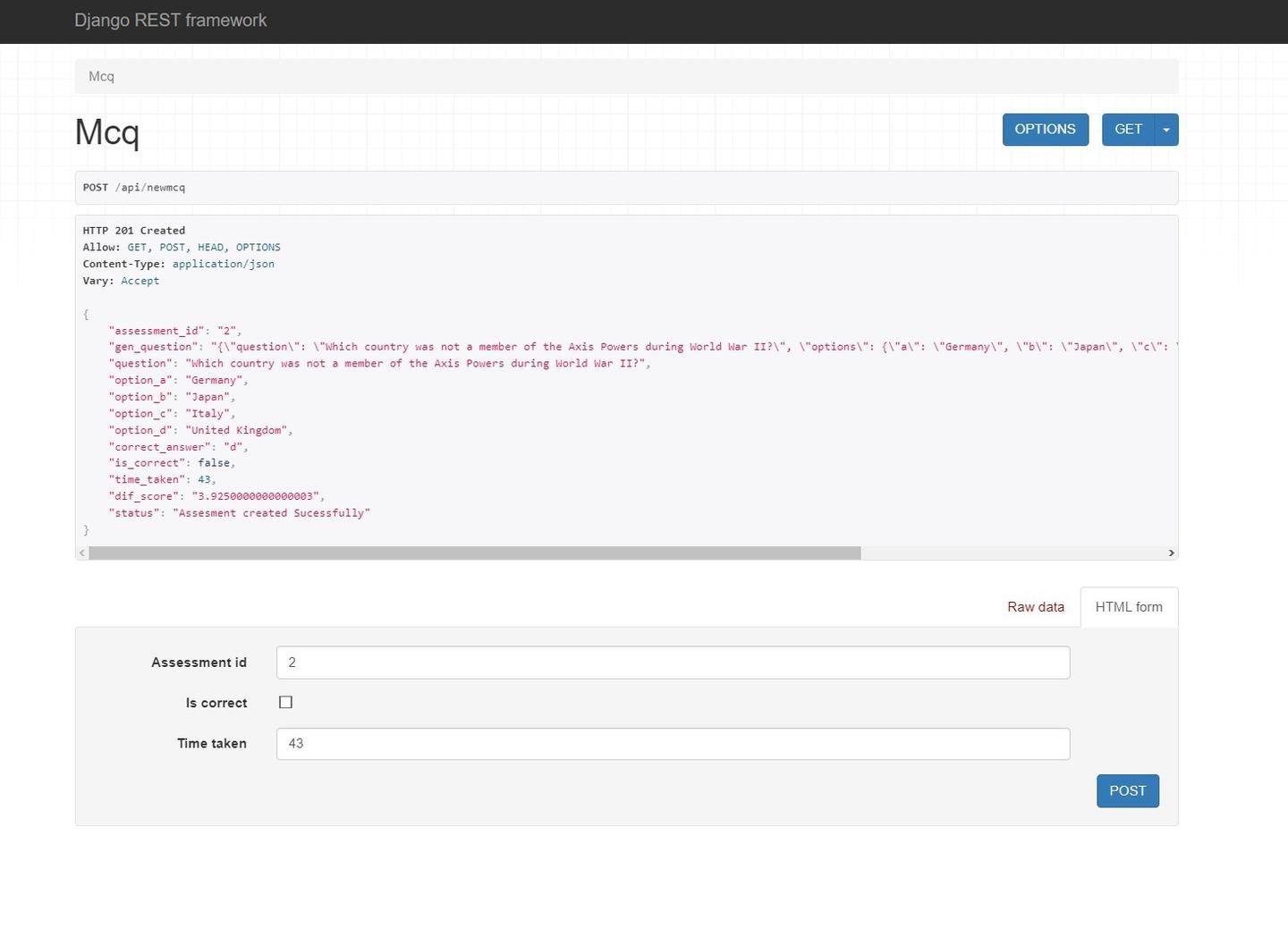Click the Time taken field label
This screenshot has width=1288, height=937.
coord(212,744)
